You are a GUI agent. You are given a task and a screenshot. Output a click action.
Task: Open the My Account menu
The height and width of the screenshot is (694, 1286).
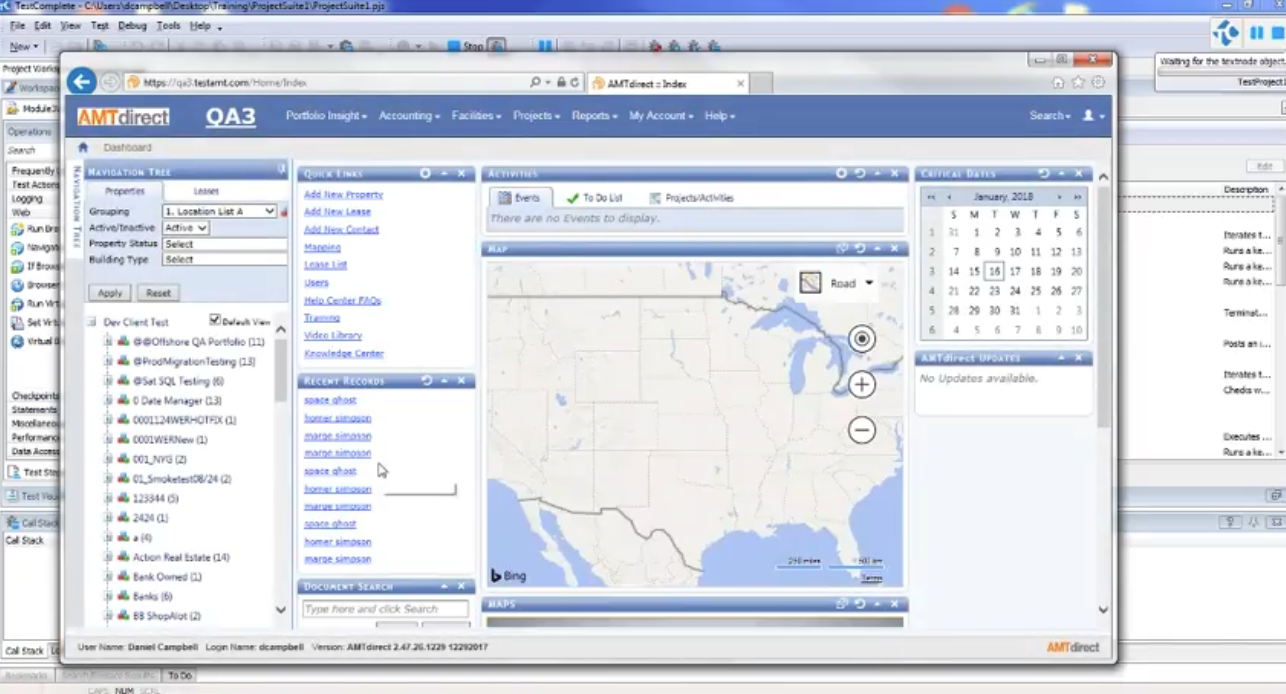pyautogui.click(x=660, y=116)
